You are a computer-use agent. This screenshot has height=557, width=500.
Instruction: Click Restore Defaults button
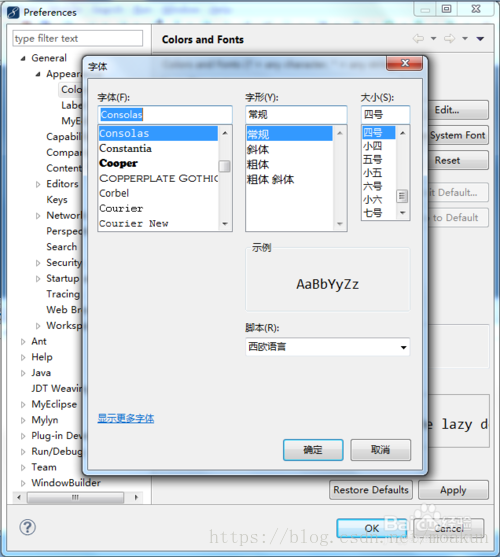click(x=371, y=490)
